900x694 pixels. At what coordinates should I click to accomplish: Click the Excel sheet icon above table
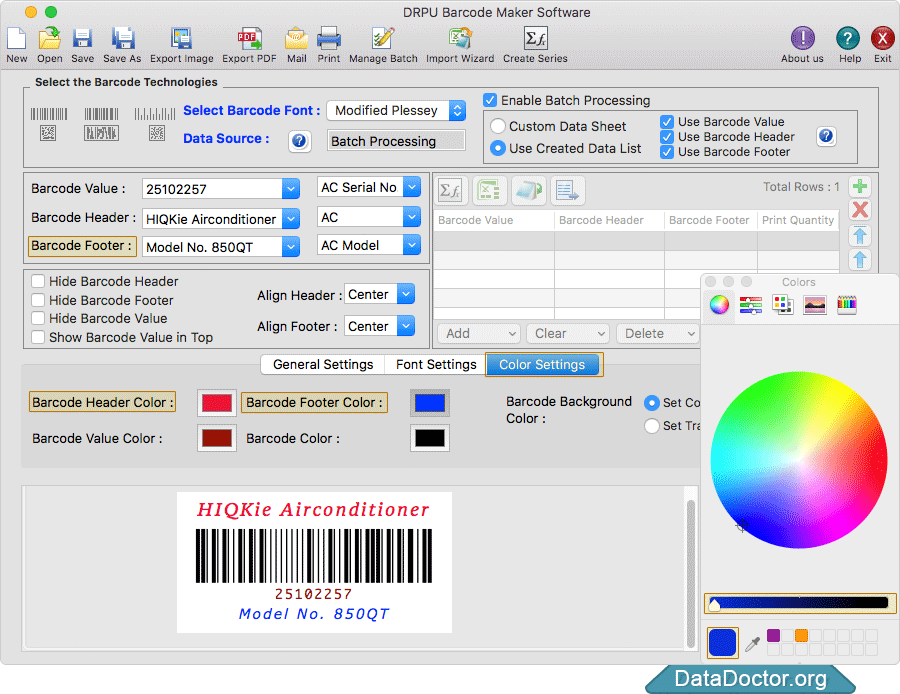pos(489,190)
